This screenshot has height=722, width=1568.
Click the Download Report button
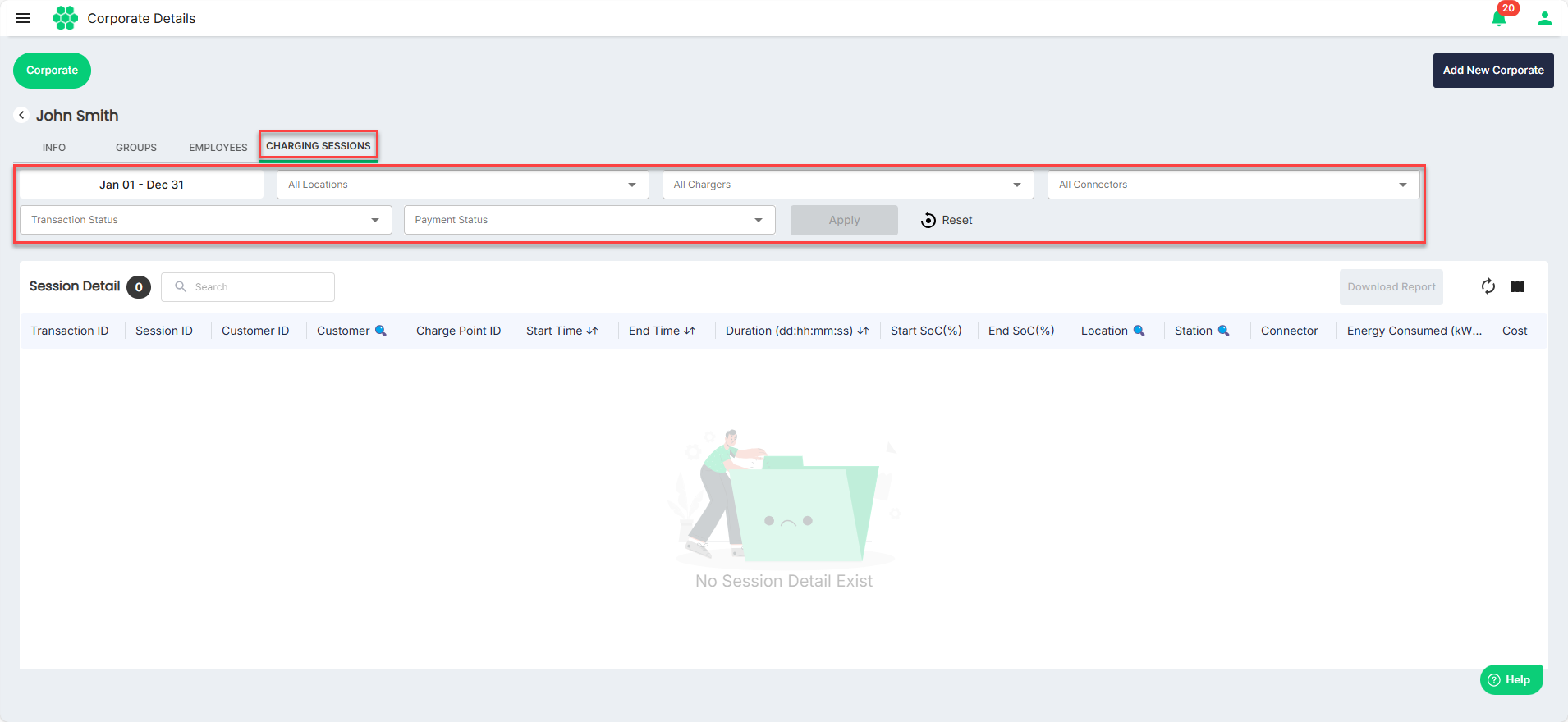(1391, 287)
